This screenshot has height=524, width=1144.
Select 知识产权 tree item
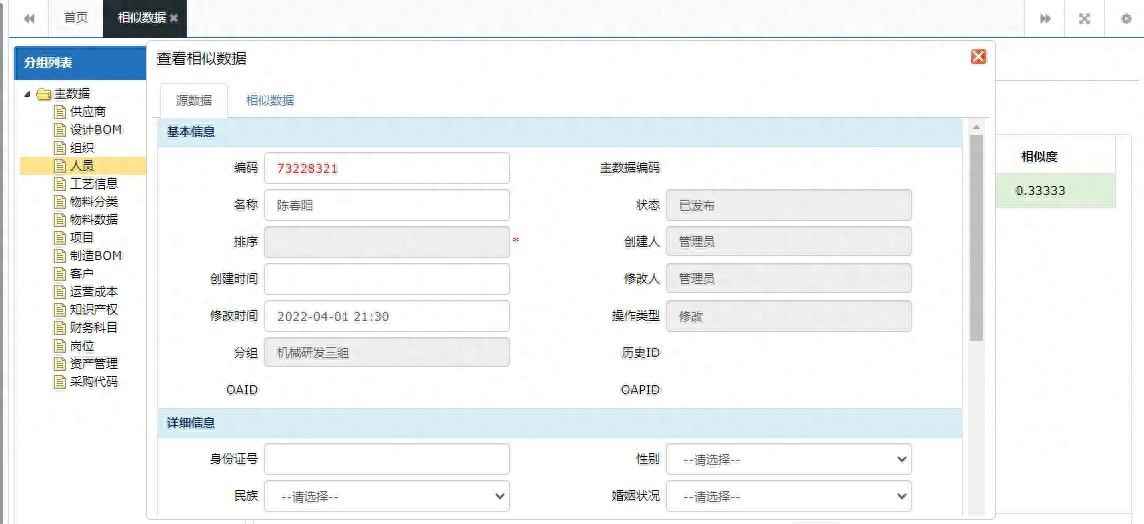pyautogui.click(x=94, y=309)
